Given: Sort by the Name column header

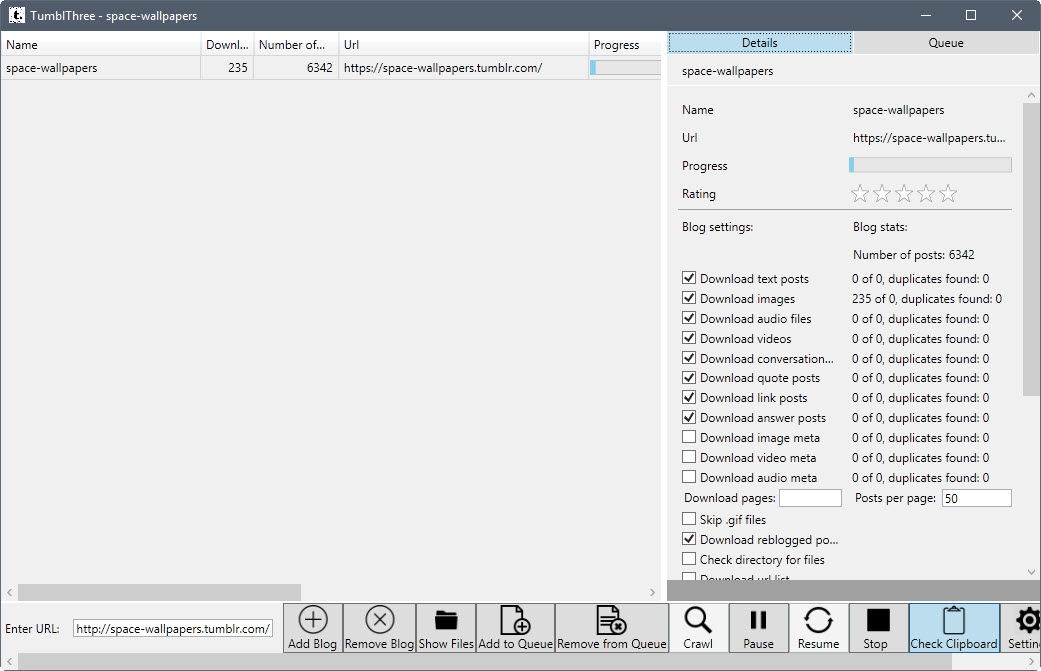Looking at the screenshot, I should tap(100, 44).
